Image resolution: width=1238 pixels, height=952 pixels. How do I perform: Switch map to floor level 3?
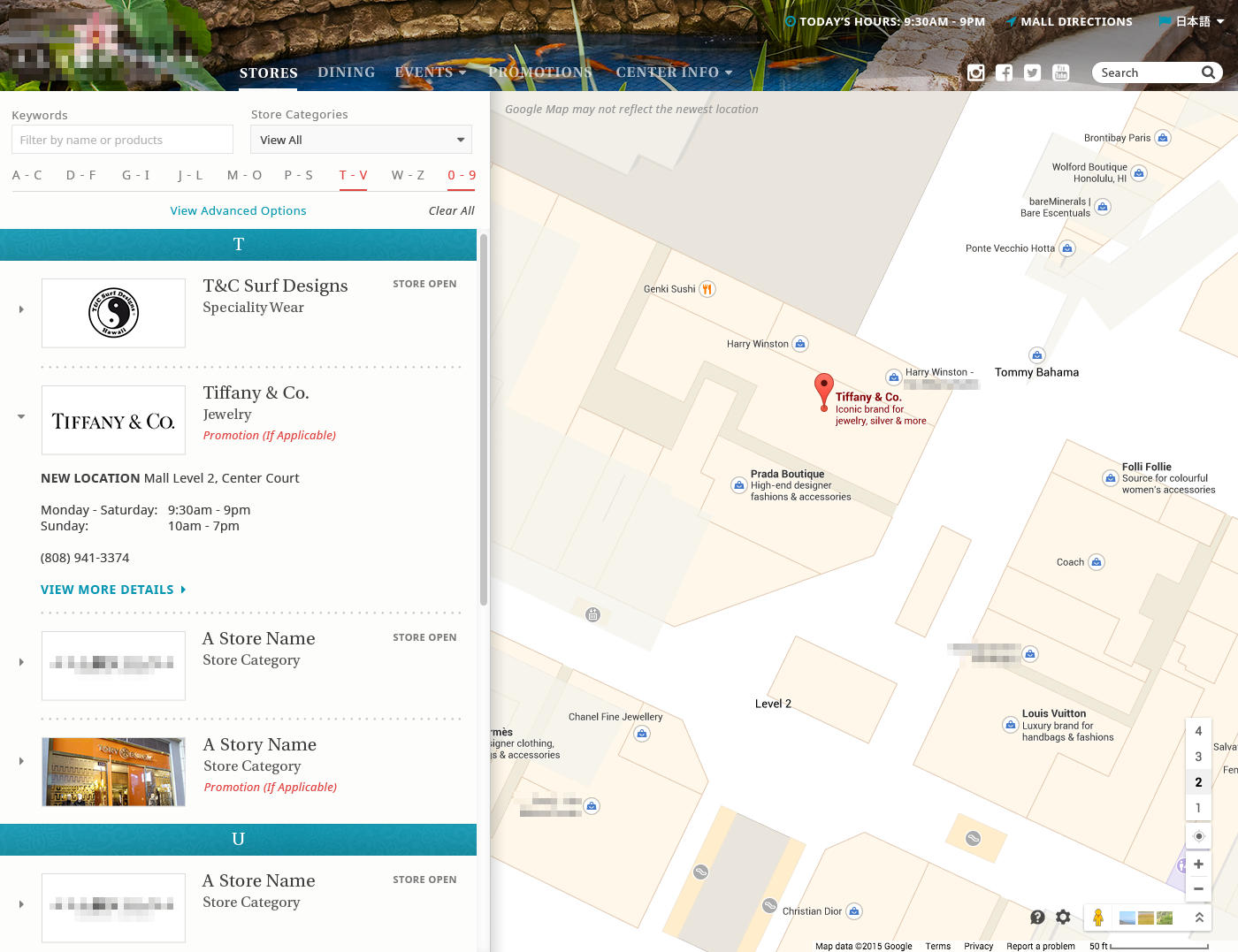click(x=1198, y=757)
